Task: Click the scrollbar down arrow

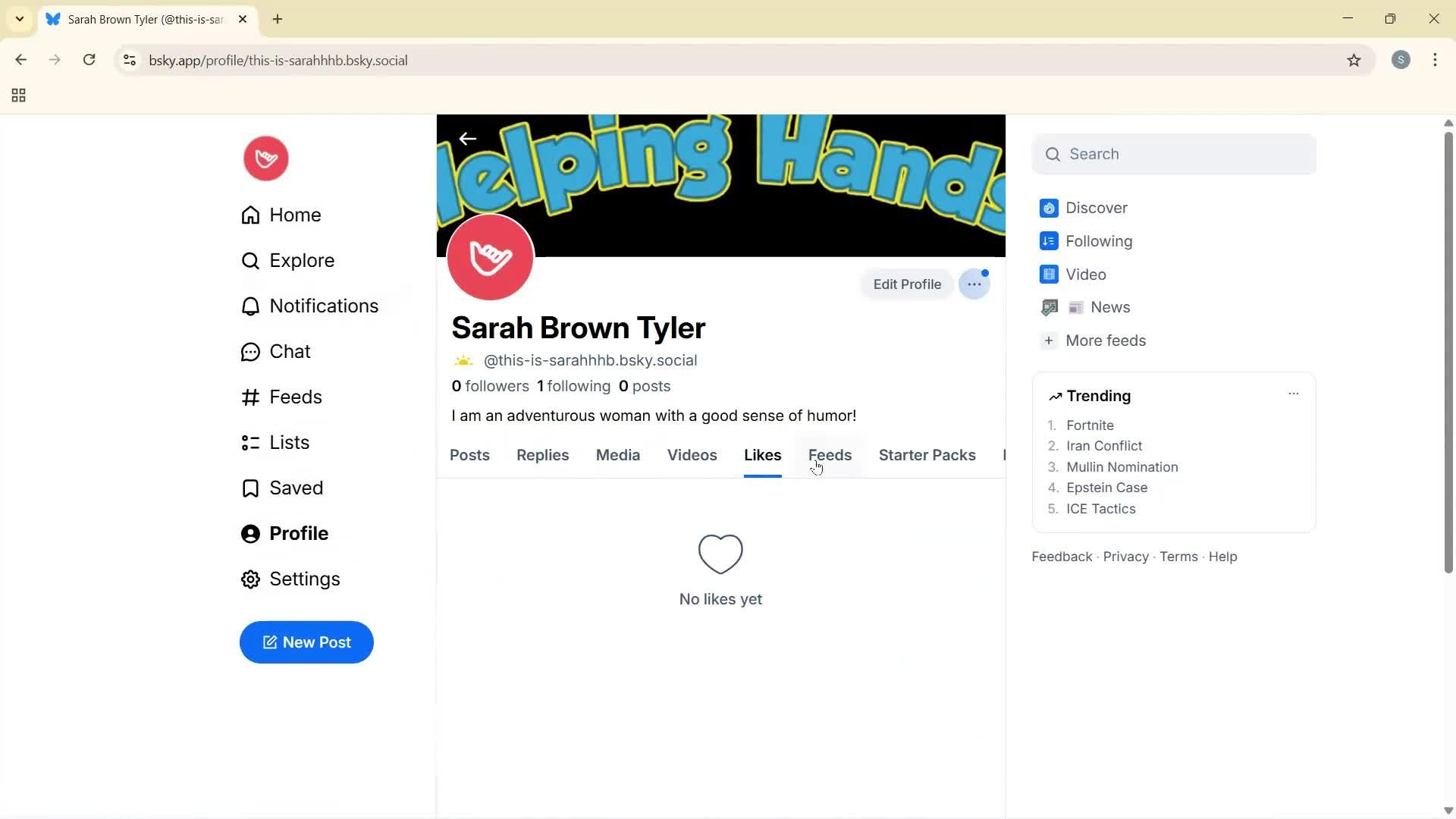Action: [x=1448, y=810]
